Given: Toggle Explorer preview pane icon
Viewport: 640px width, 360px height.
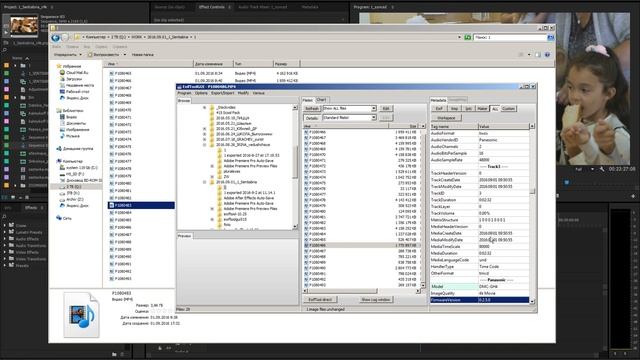Looking at the screenshot, I should (538, 55).
